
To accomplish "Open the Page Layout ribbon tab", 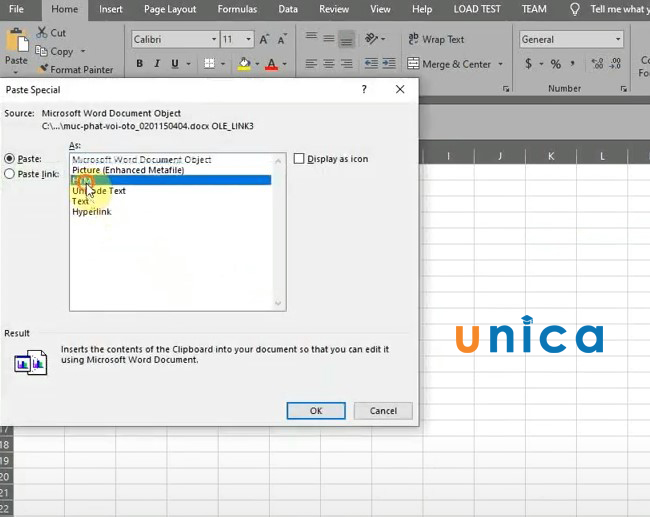I will (x=170, y=9).
